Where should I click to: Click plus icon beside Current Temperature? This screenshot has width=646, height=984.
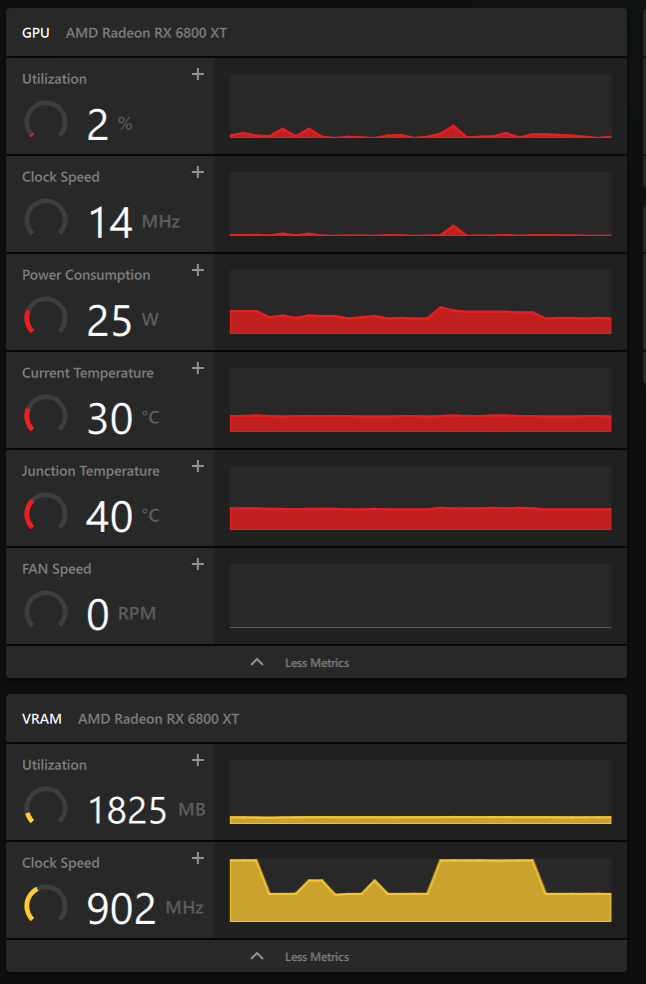coord(198,368)
